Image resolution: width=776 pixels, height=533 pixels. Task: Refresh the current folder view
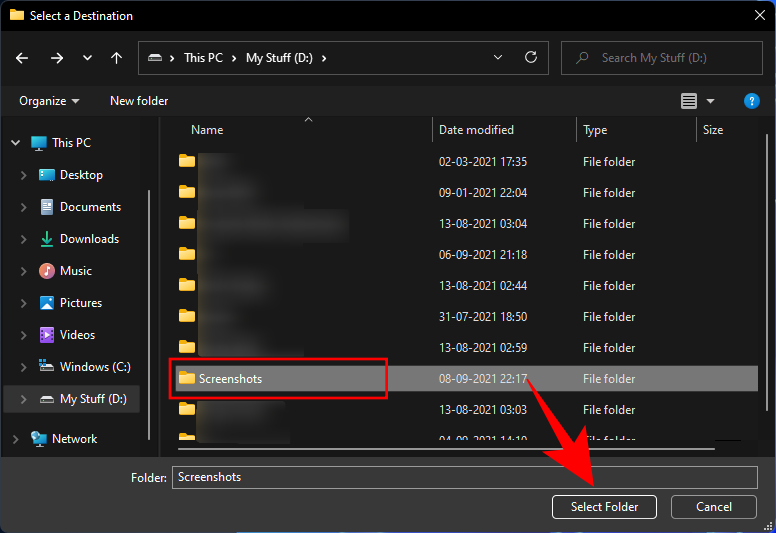point(531,58)
